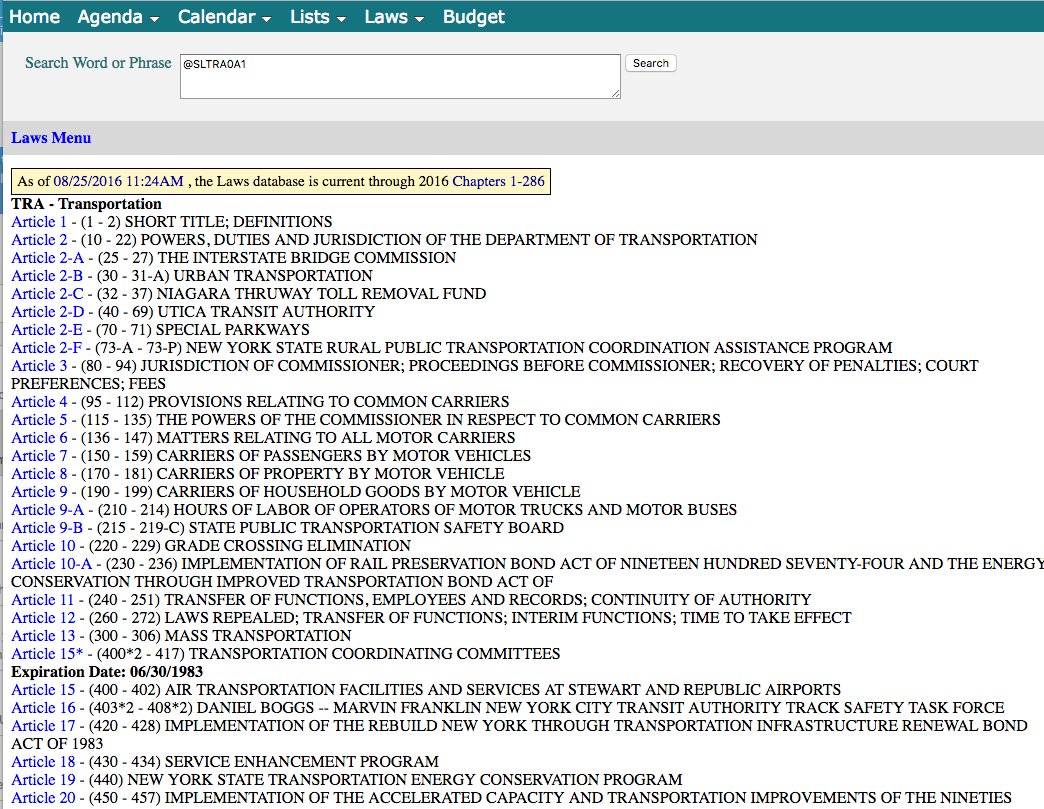
Task: Go to the Home menu item
Action: 34,17
